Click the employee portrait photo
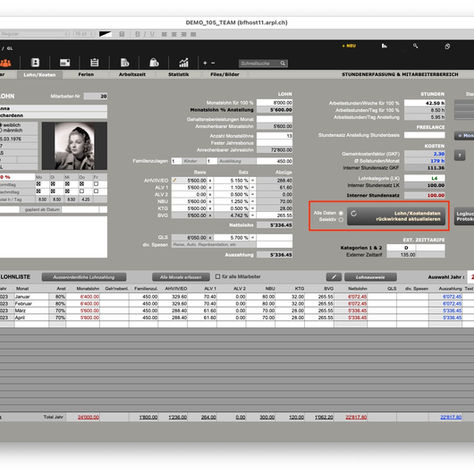 74,146
